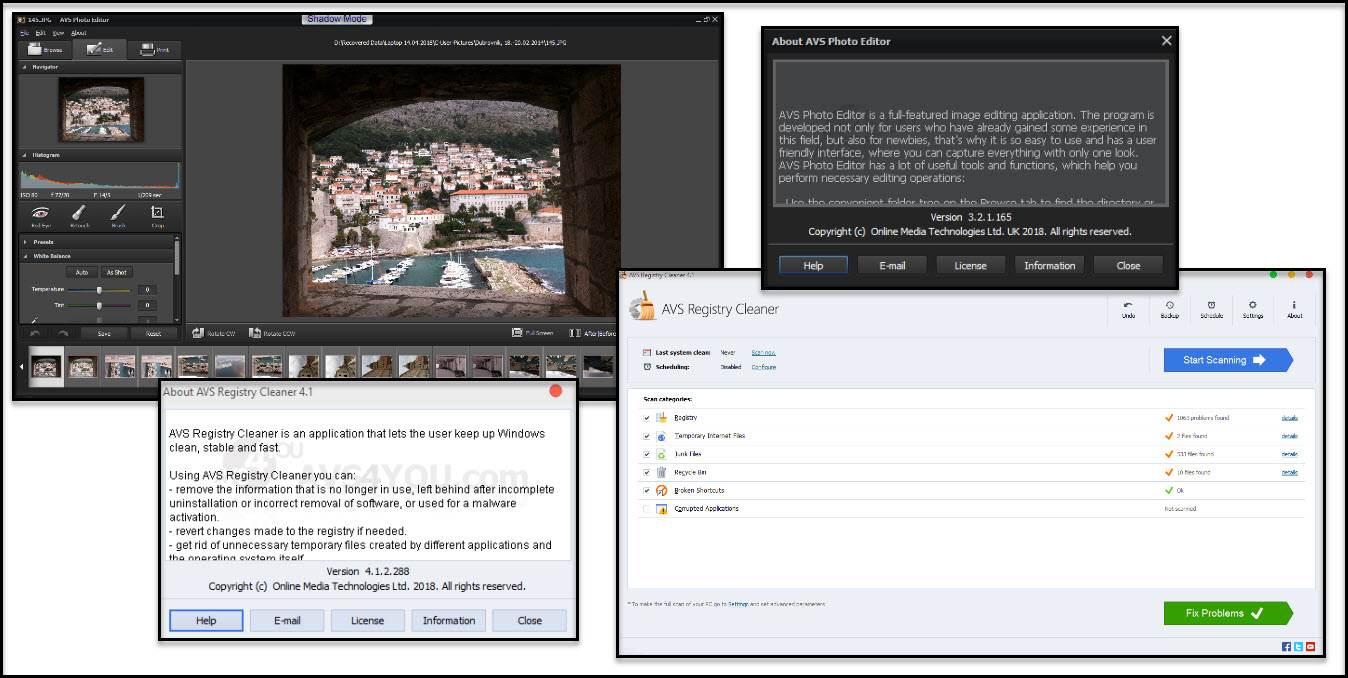This screenshot has height=678, width=1348.
Task: Click the Temporary Internet Files globe icon
Action: (661, 436)
